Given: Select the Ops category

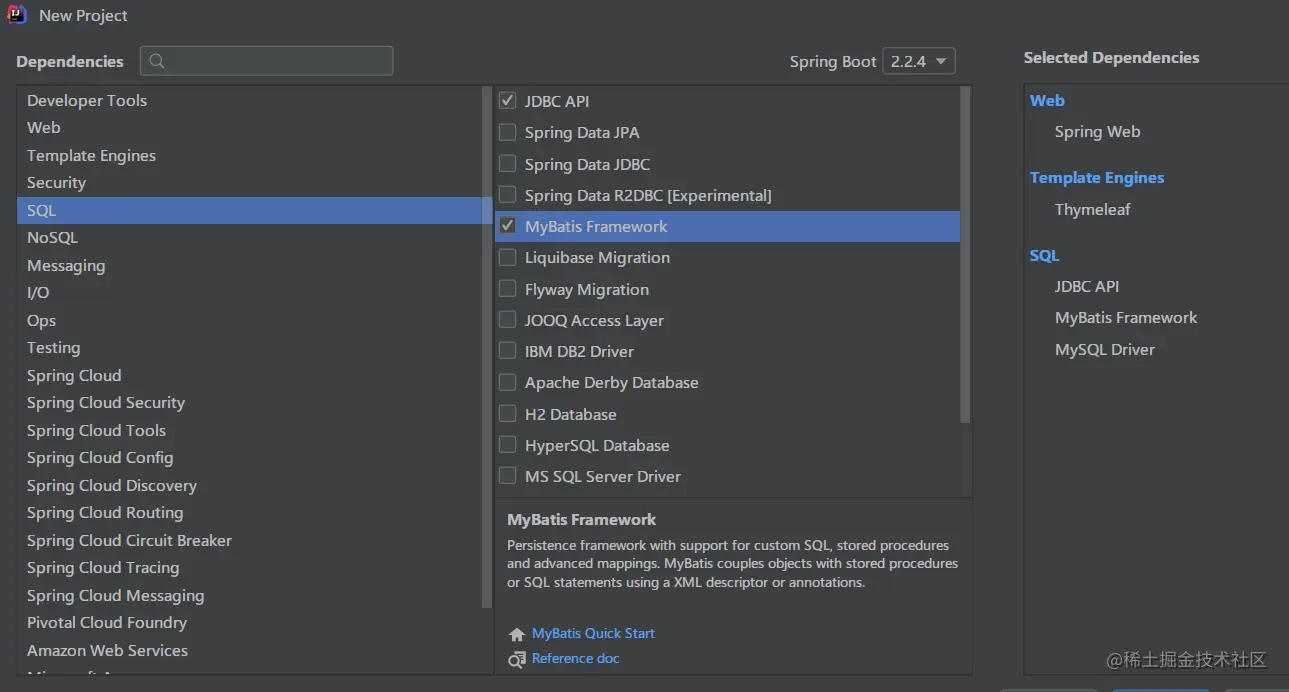Looking at the screenshot, I should coord(250,320).
